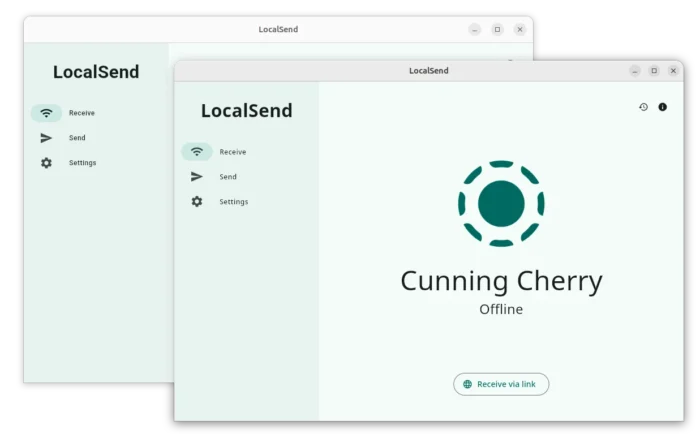Click the info icon in front window
The image size is (700, 434).
[x=662, y=107]
